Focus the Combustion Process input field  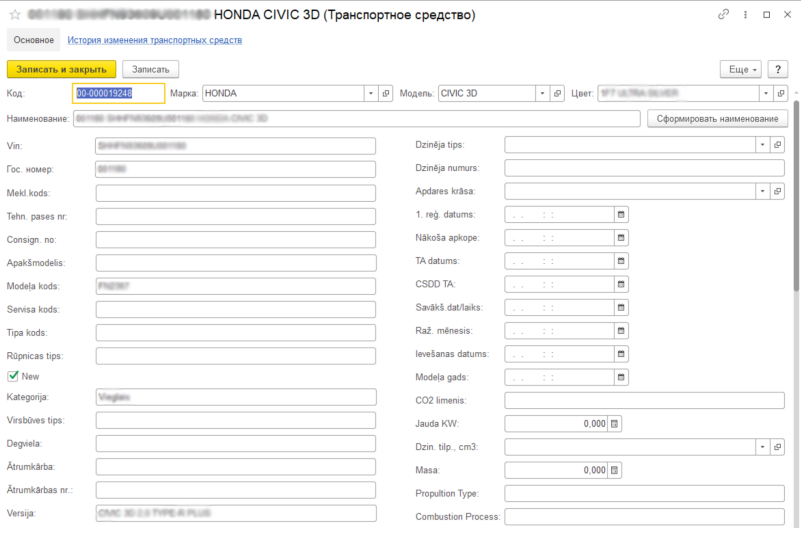[x=645, y=516]
